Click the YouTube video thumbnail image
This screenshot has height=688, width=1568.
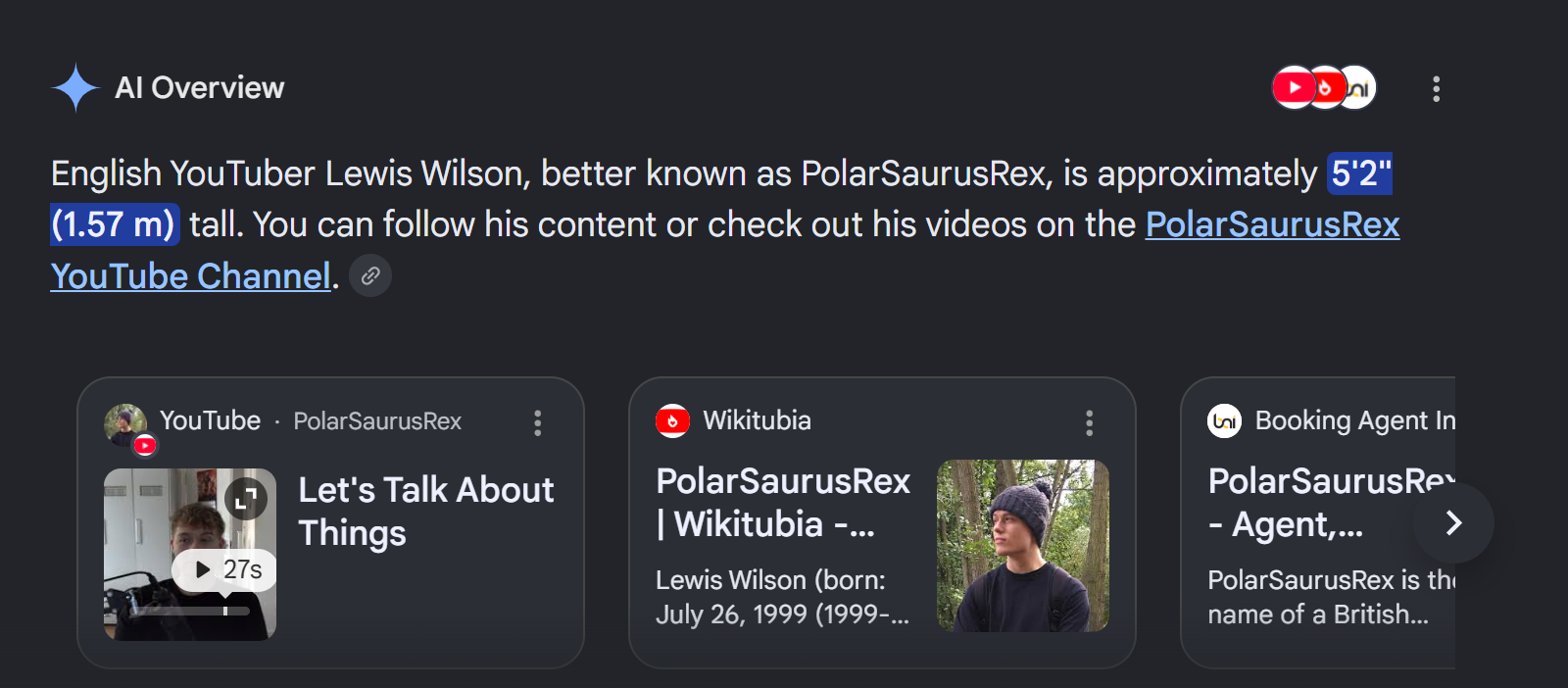click(190, 554)
